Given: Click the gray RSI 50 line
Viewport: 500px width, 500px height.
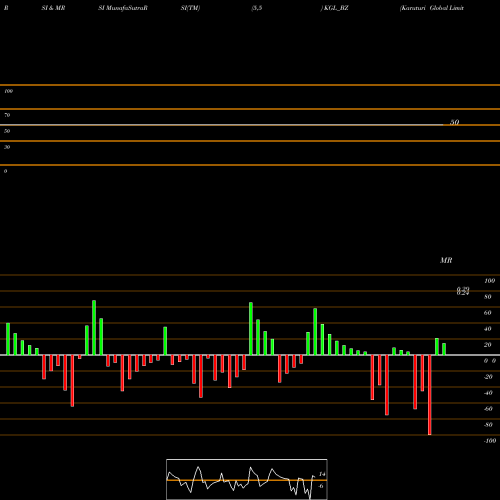Looking at the screenshot, I should click(222, 125).
